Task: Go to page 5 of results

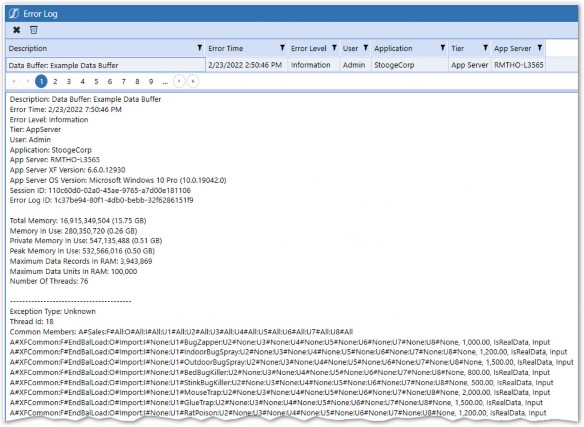Action: [x=96, y=81]
